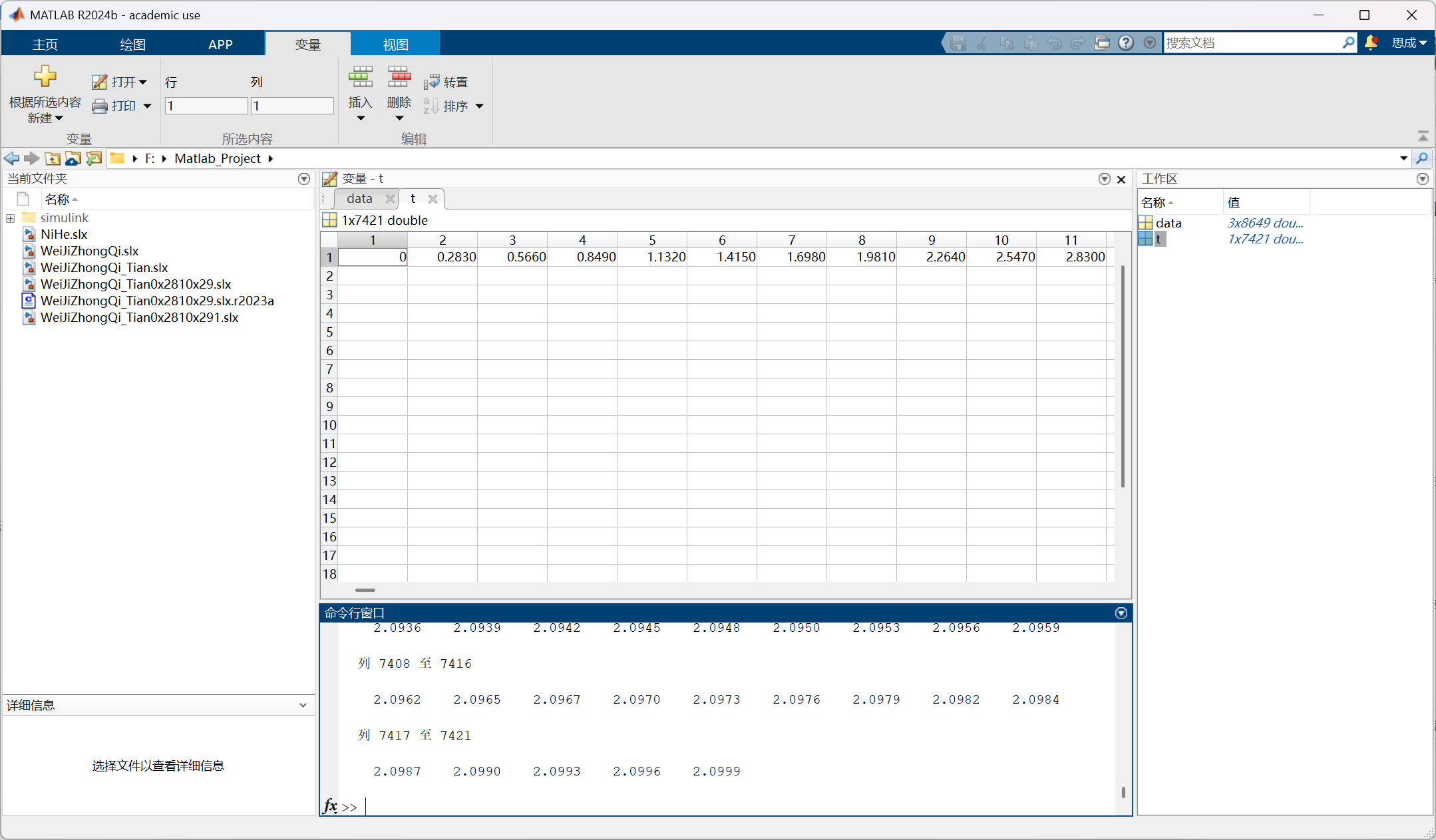Open the Sort dropdown arrow
The height and width of the screenshot is (840, 1436).
point(479,106)
